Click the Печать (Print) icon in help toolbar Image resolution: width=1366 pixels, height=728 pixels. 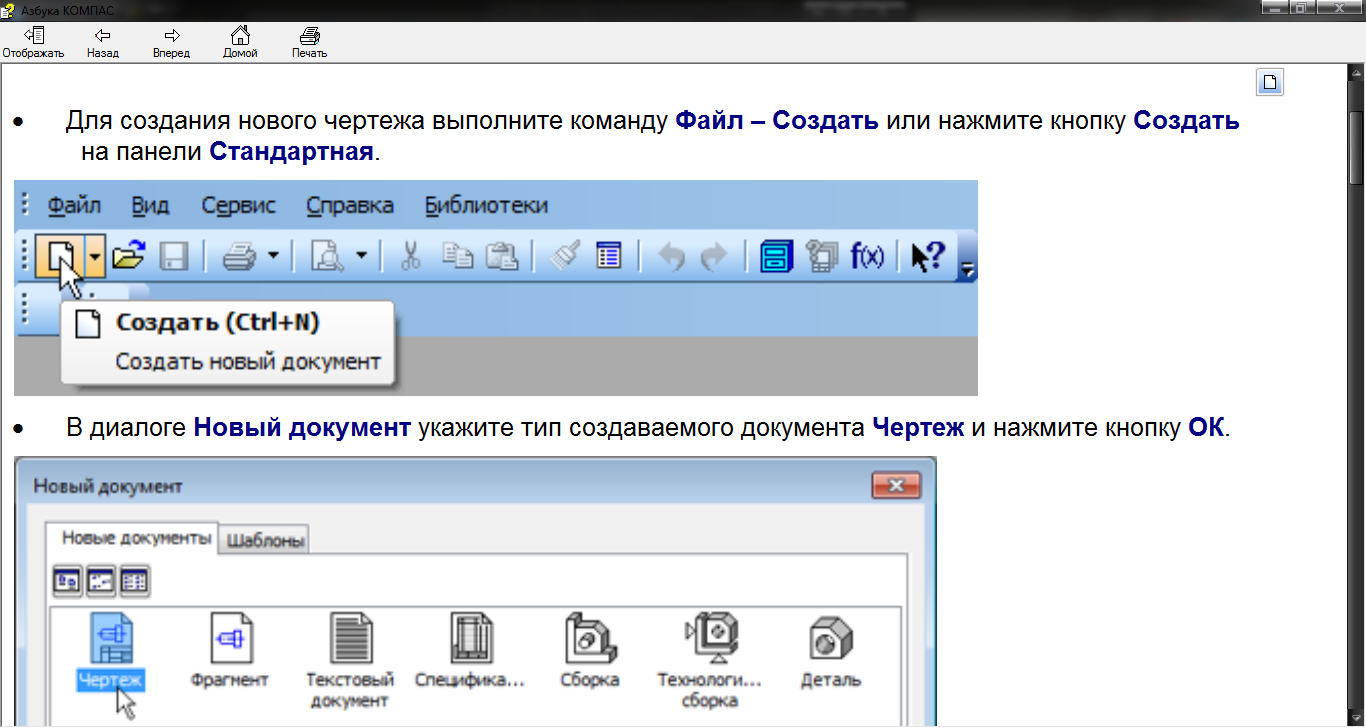309,35
